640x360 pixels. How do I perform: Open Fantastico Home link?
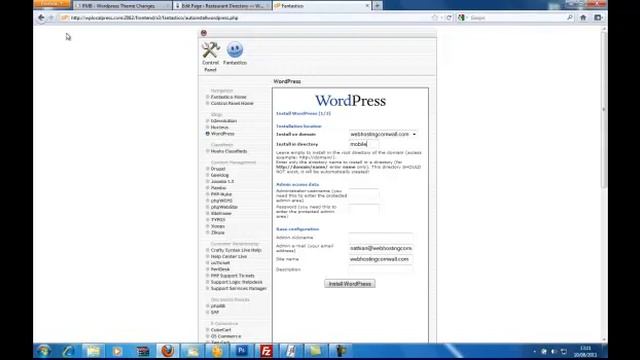pyautogui.click(x=229, y=97)
